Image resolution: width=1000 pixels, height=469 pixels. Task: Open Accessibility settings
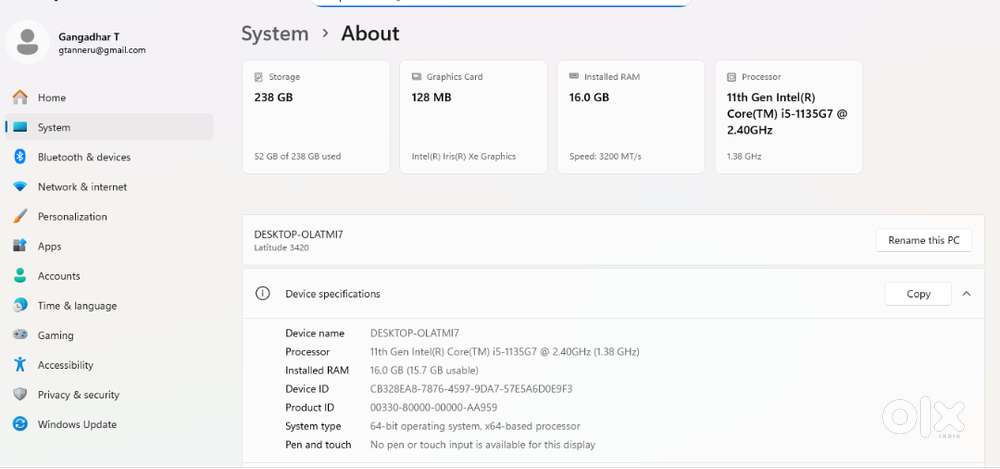point(109,364)
